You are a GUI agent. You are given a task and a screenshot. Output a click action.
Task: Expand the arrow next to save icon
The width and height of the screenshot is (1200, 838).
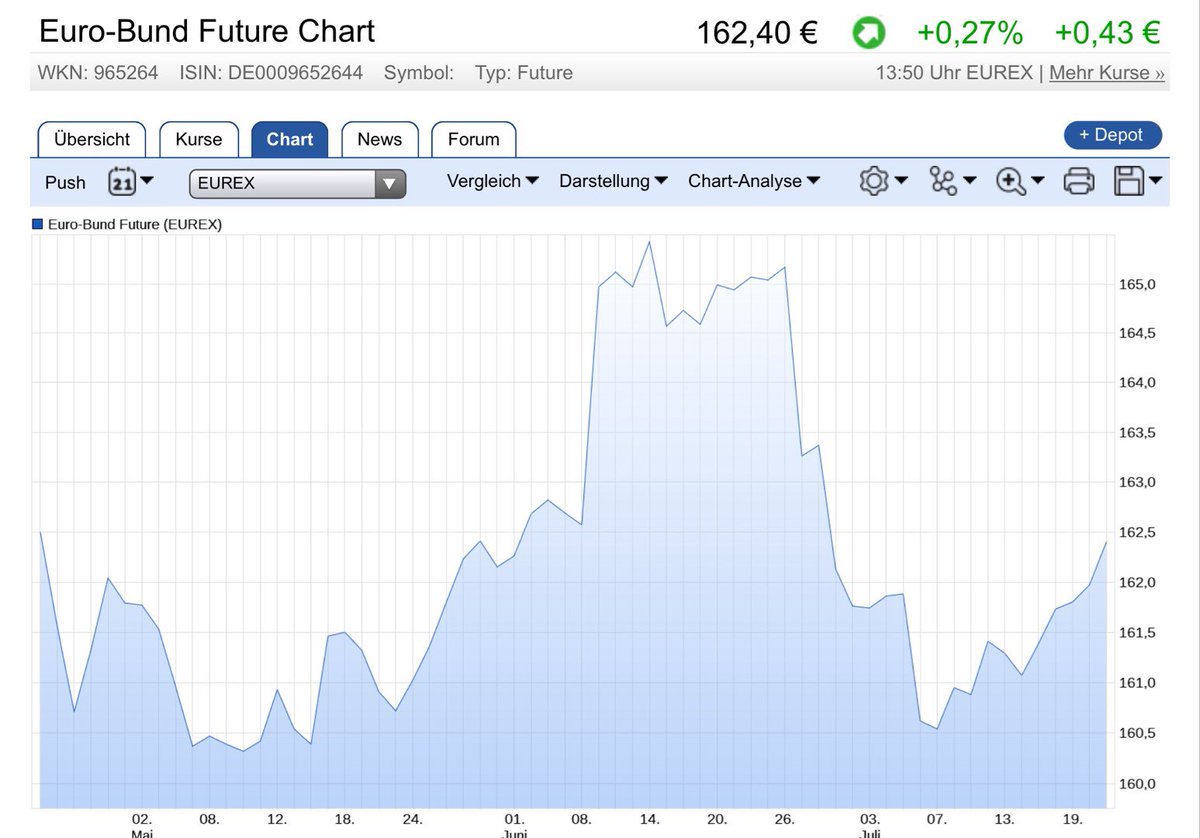[1156, 181]
